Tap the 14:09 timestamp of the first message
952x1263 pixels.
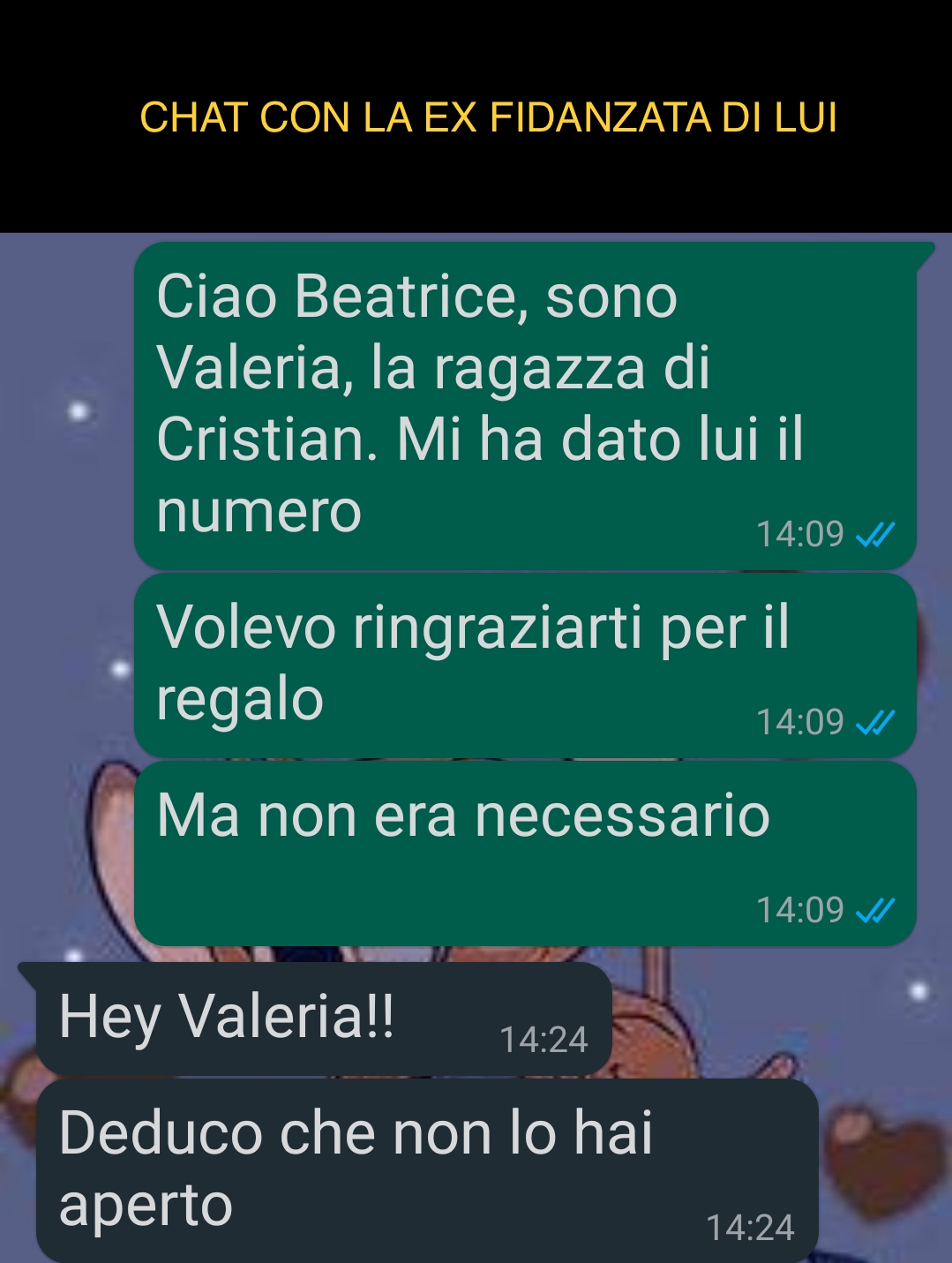(800, 535)
